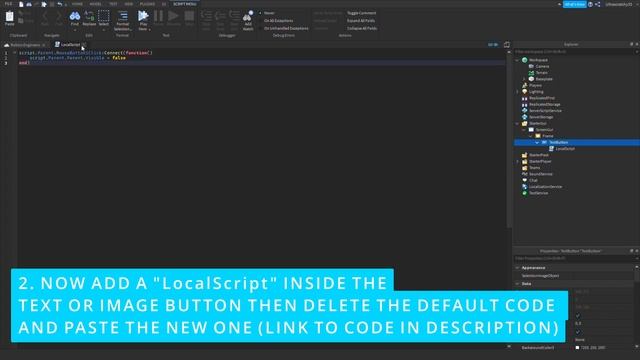
Task: Select LocalizationService in Explorer
Action: pos(545,187)
